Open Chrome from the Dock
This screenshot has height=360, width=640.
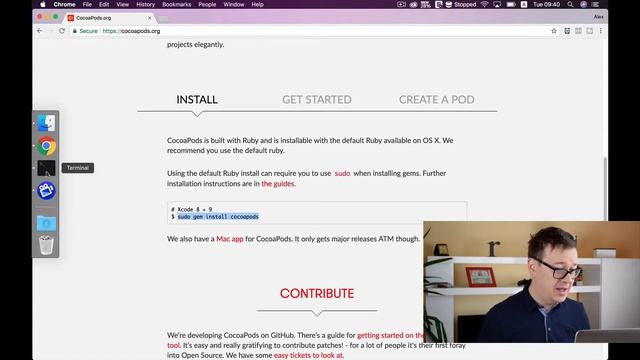point(46,146)
